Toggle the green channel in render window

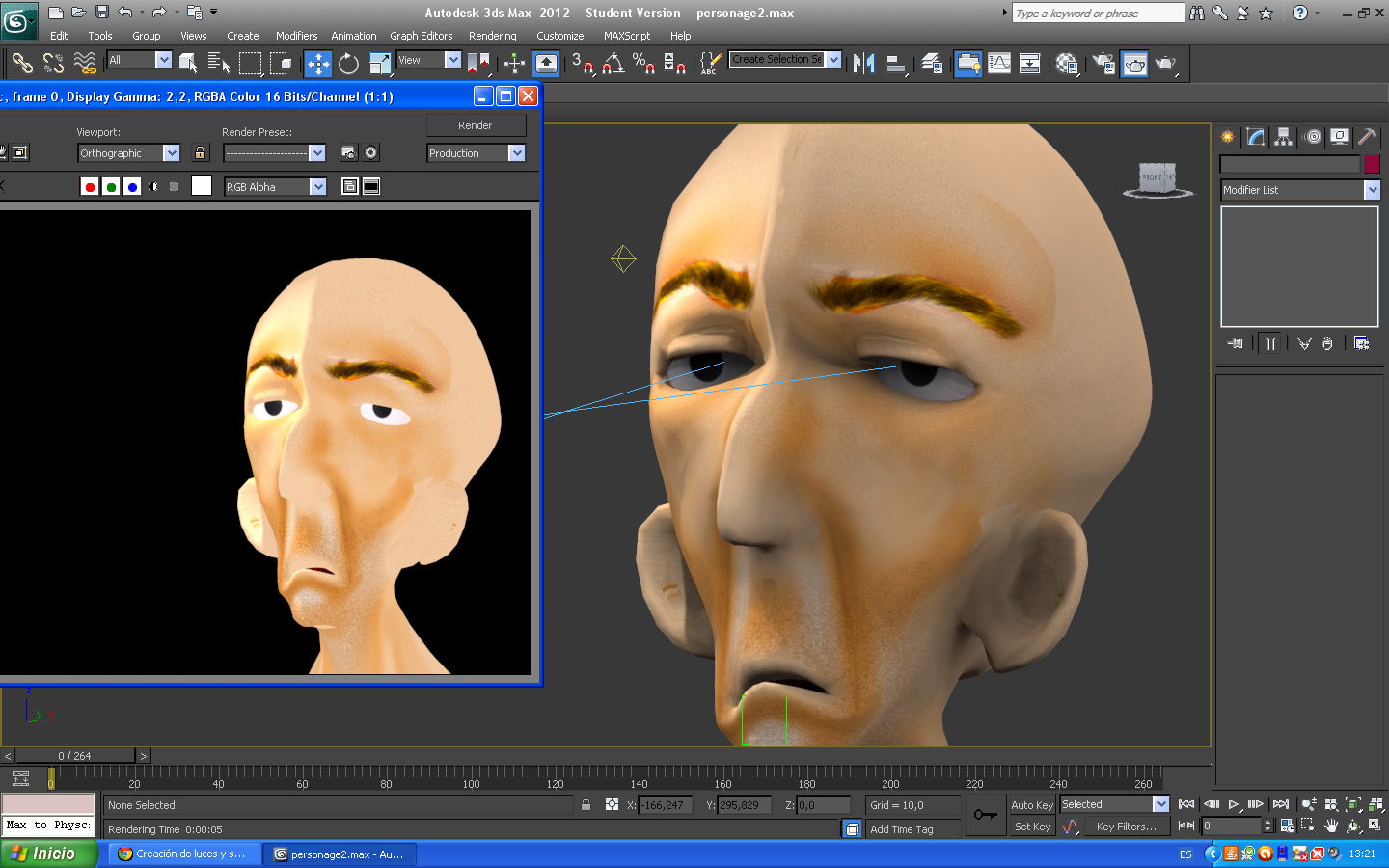pos(111,187)
